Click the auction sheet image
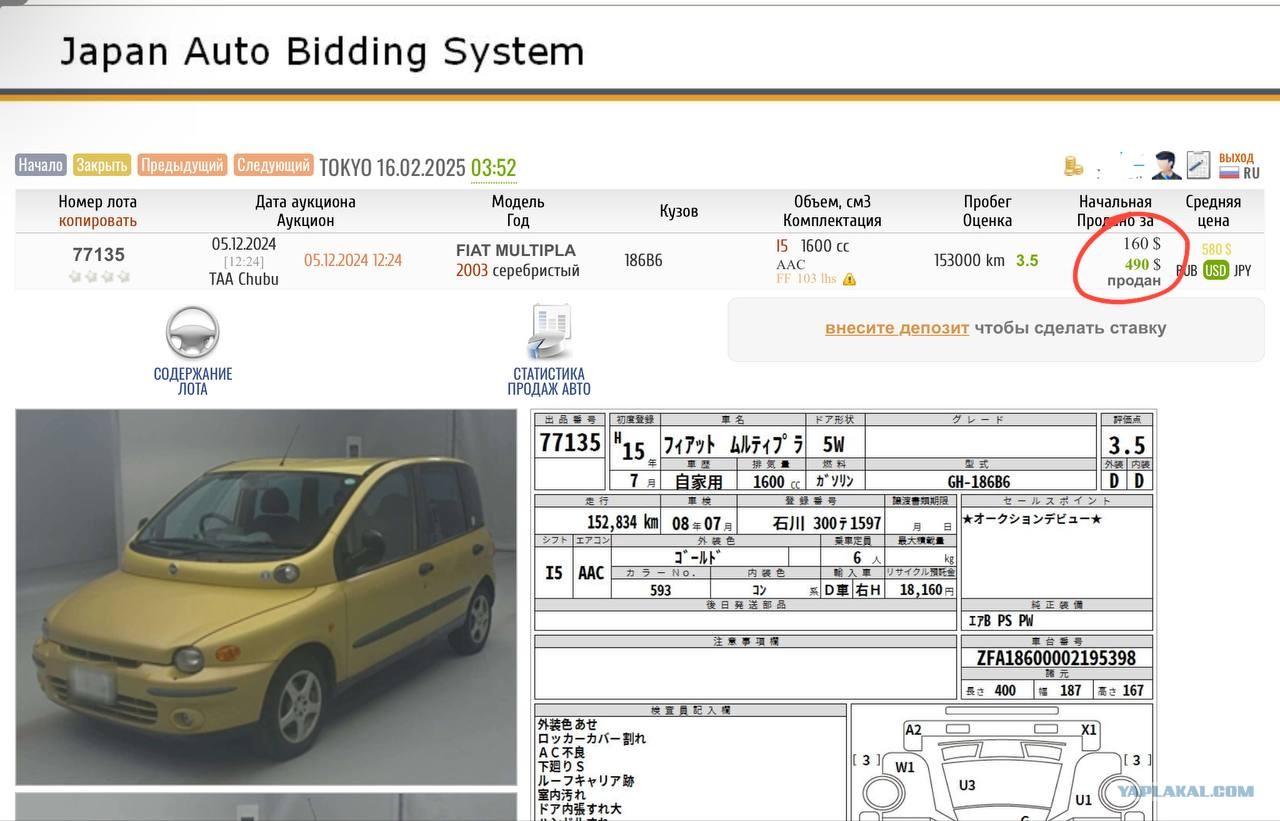 843,614
